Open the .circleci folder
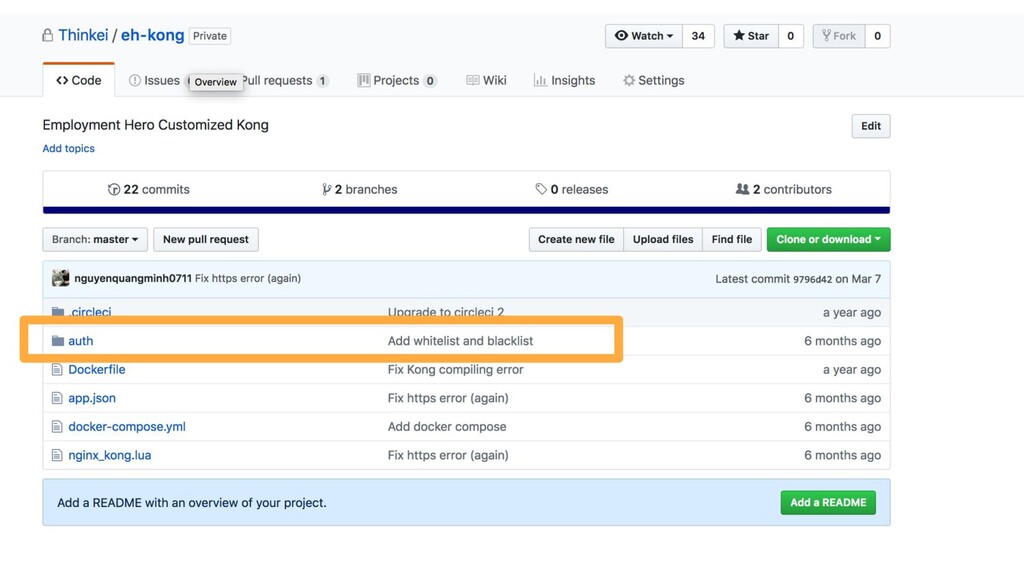Image resolution: width=1024 pixels, height=576 pixels. click(x=90, y=312)
